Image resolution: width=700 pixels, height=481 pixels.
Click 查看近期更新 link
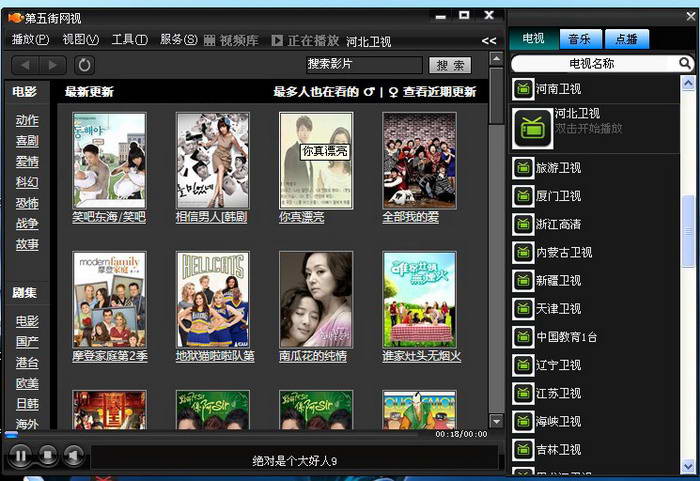tap(439, 92)
